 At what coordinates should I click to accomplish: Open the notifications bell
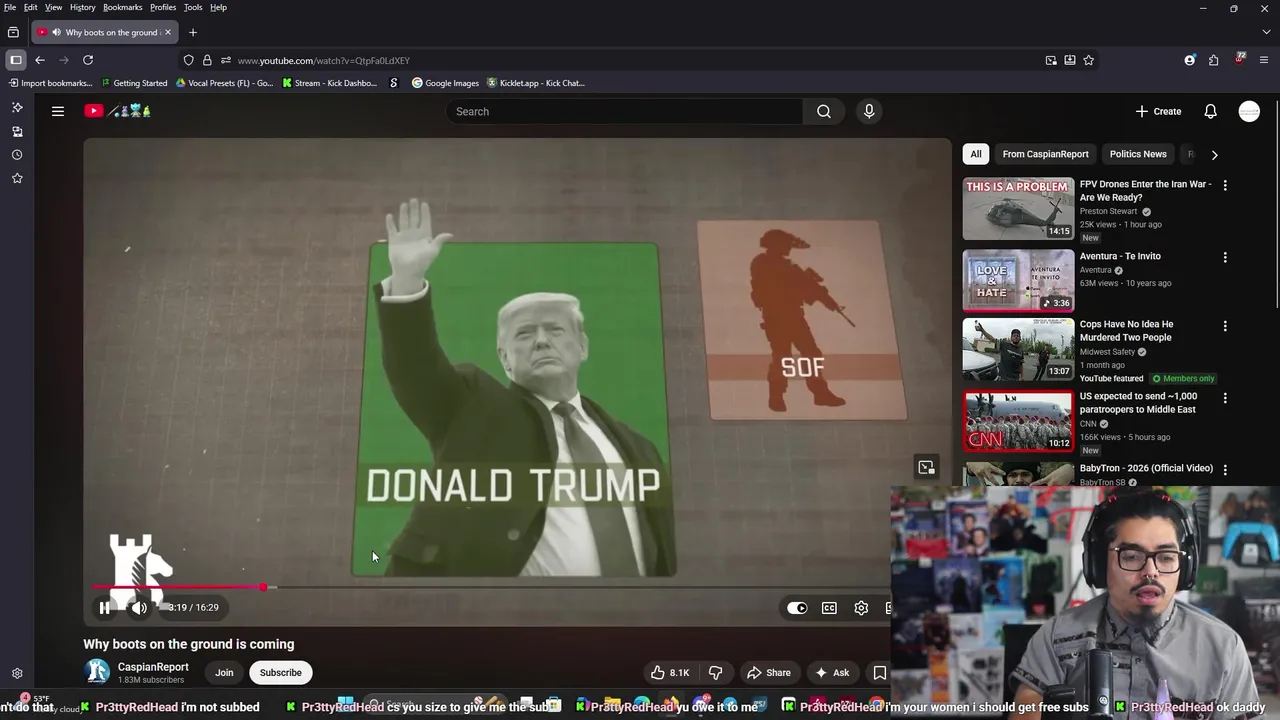click(x=1210, y=111)
